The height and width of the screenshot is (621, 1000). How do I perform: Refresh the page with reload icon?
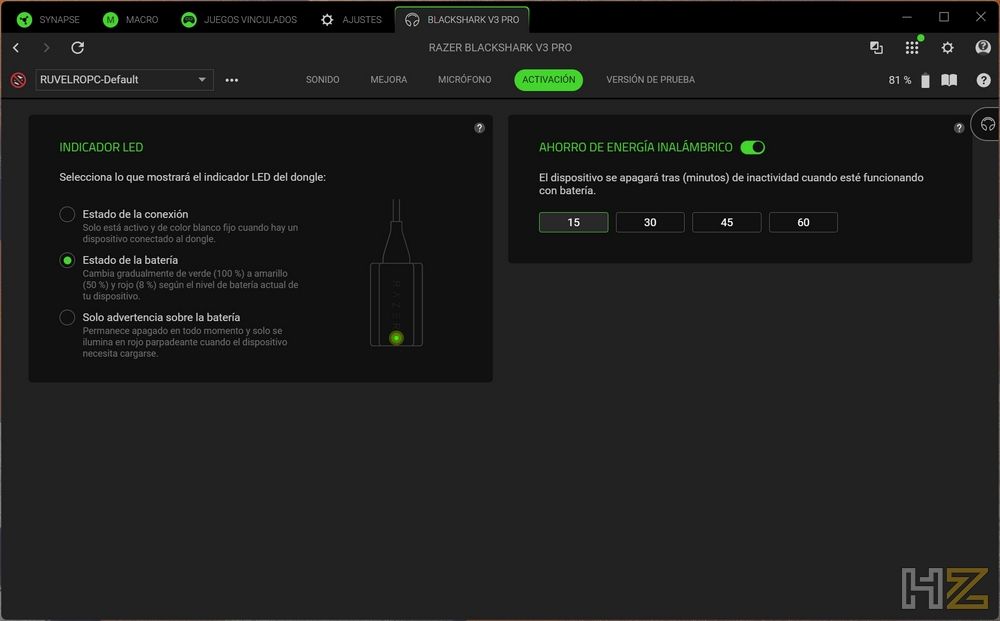(77, 47)
